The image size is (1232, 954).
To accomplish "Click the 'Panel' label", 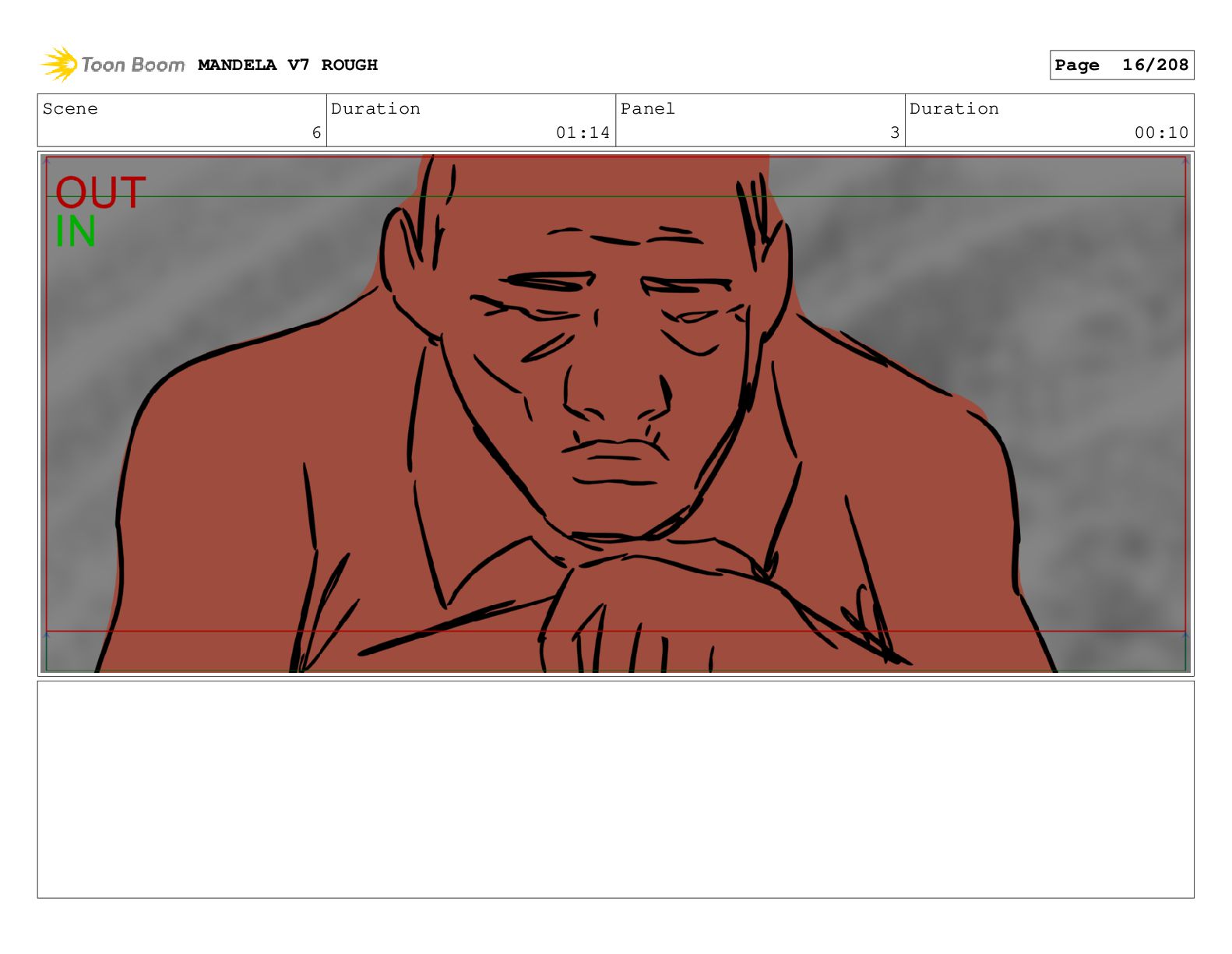I will pyautogui.click(x=648, y=108).
